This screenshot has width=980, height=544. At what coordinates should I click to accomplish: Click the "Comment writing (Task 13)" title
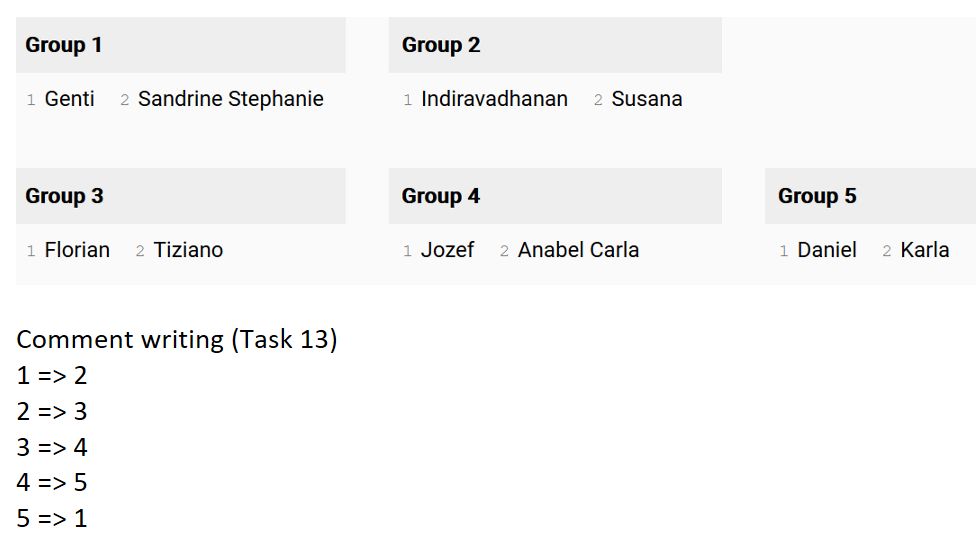tap(177, 339)
